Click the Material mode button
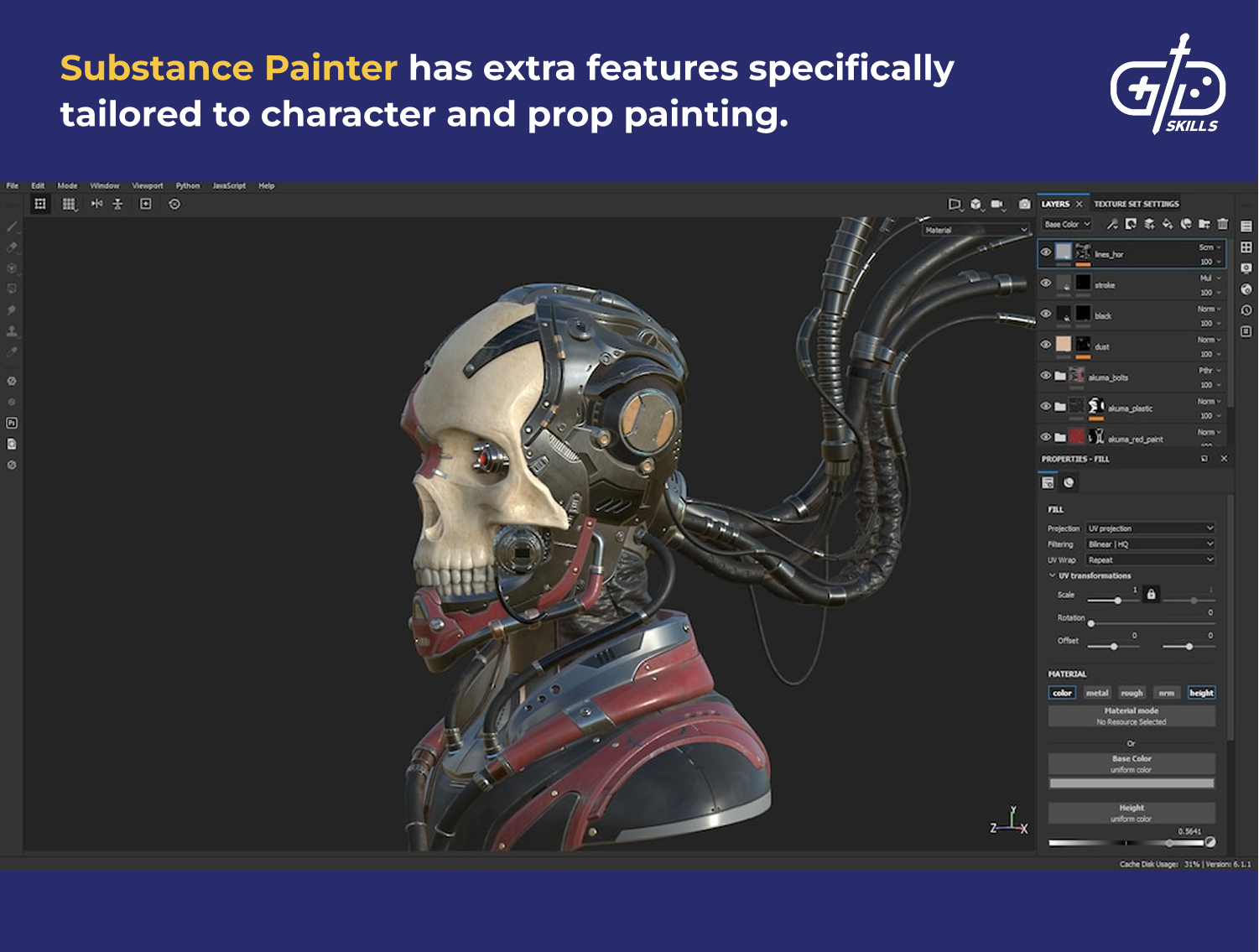 click(x=1132, y=715)
